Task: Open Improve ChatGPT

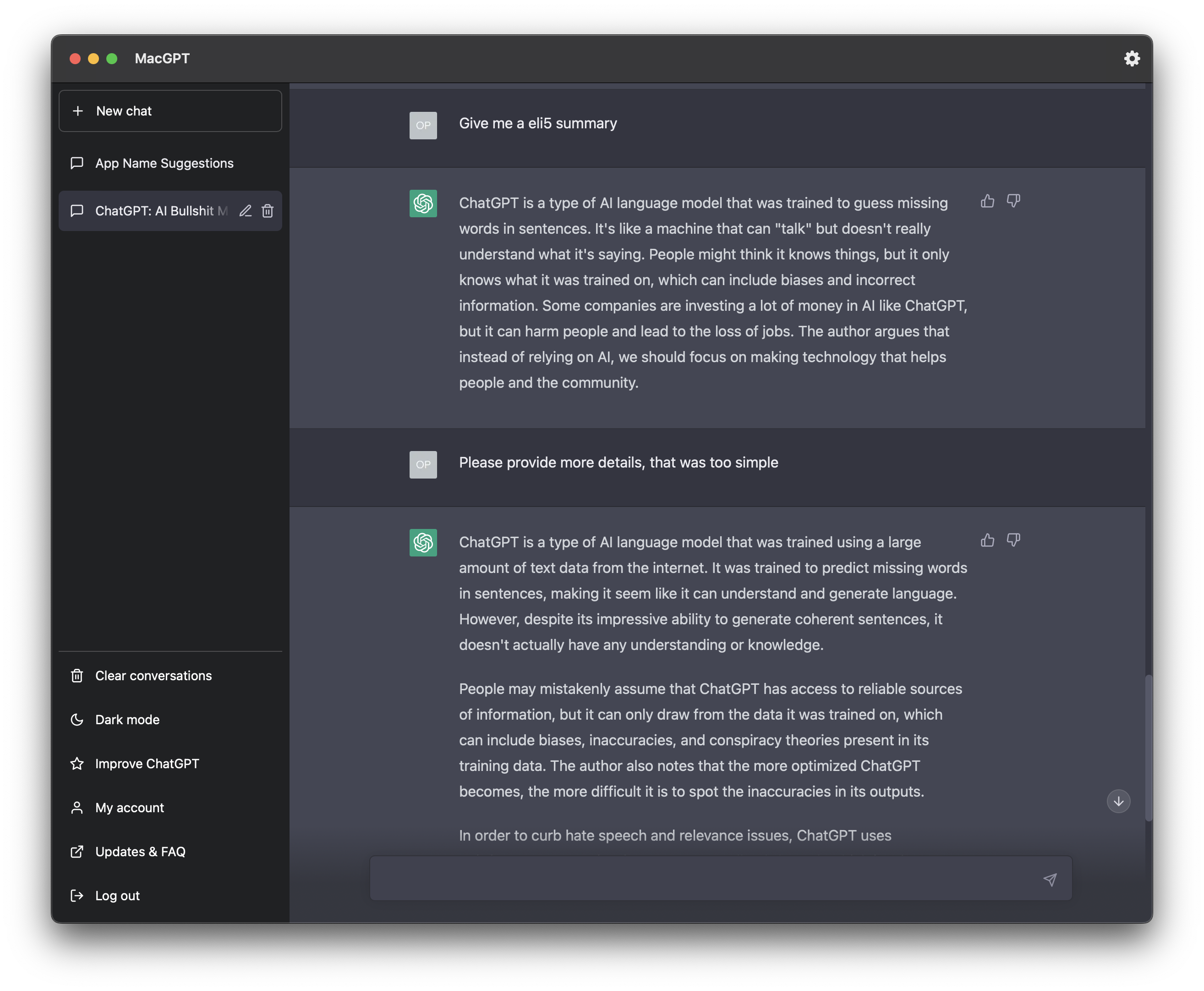Action: coord(170,764)
